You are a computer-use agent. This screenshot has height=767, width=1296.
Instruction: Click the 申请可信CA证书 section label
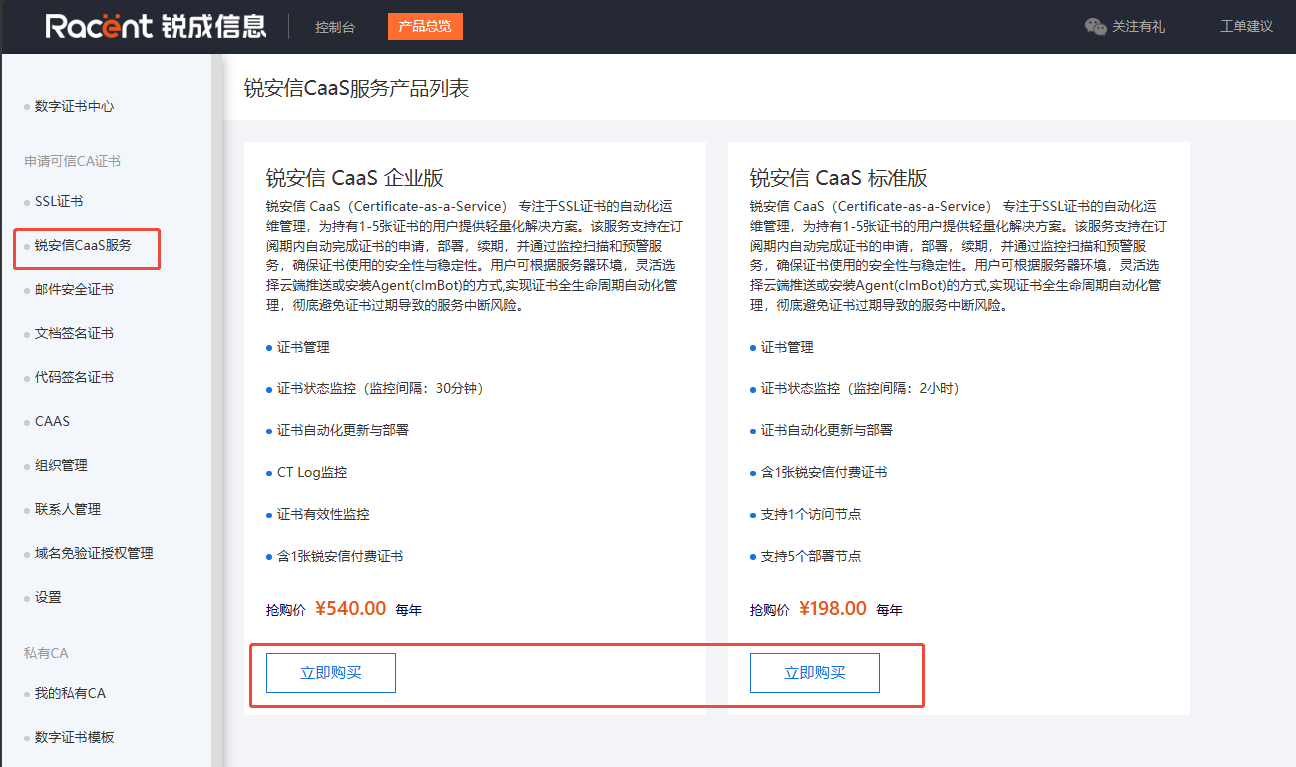tap(73, 161)
